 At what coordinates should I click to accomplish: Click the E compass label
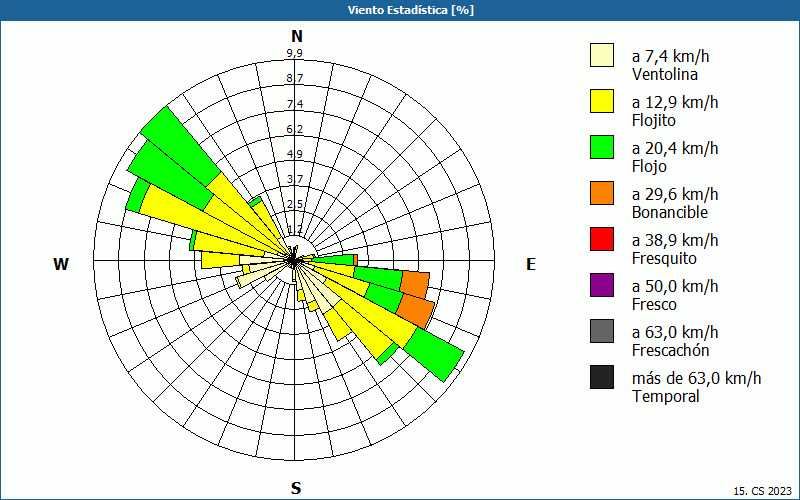tap(531, 264)
